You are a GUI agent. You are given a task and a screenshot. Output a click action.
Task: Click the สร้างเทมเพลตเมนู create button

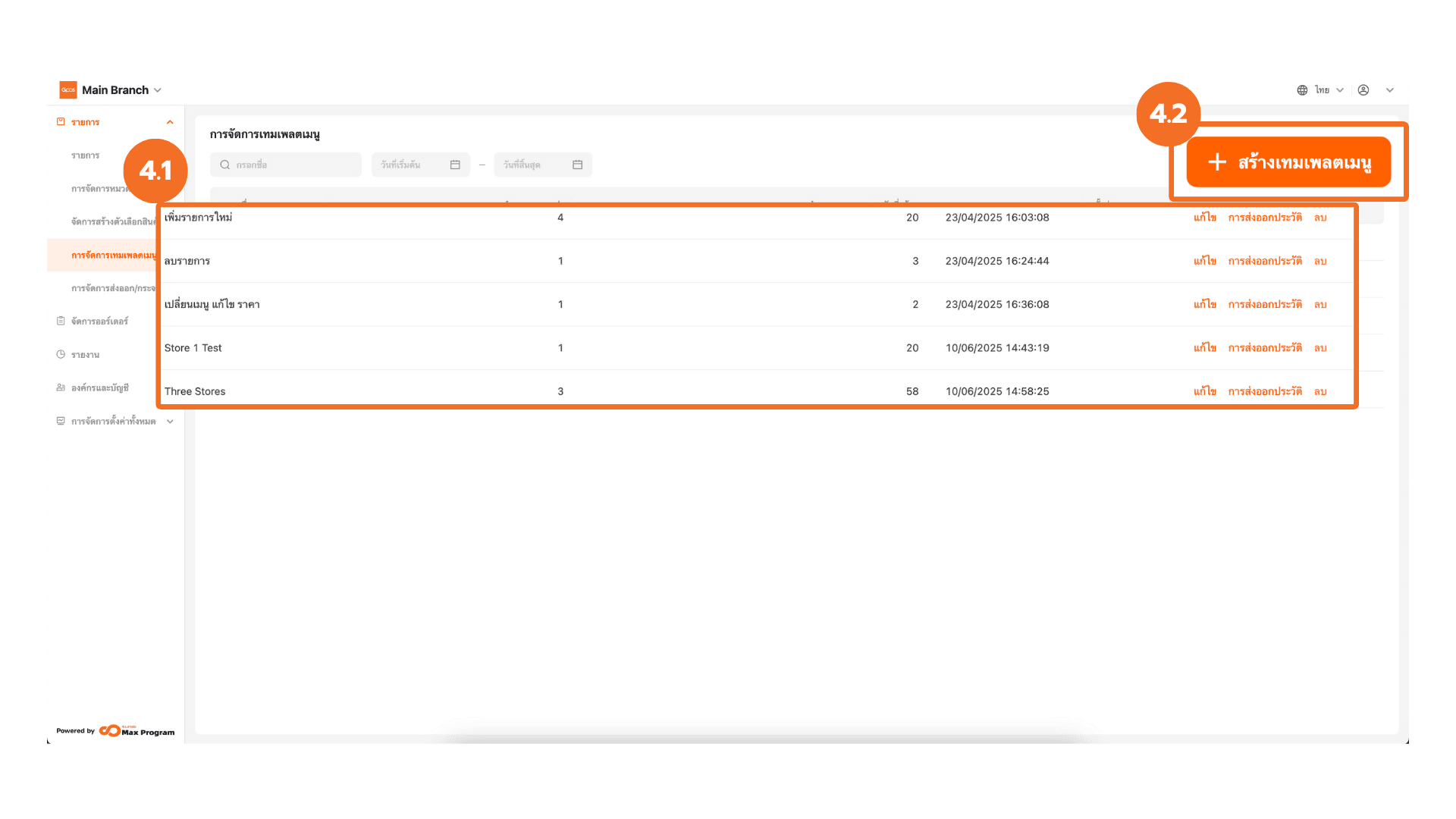tap(1288, 162)
